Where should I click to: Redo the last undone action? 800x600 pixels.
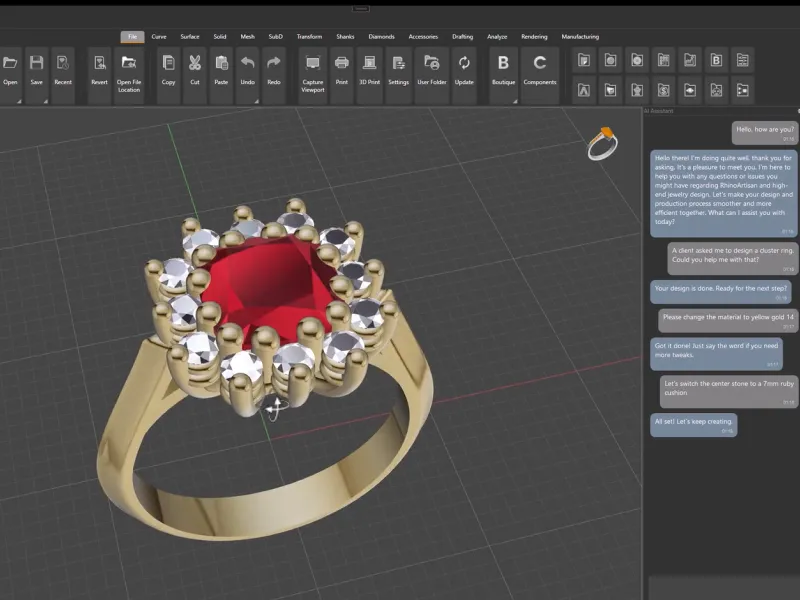point(274,63)
